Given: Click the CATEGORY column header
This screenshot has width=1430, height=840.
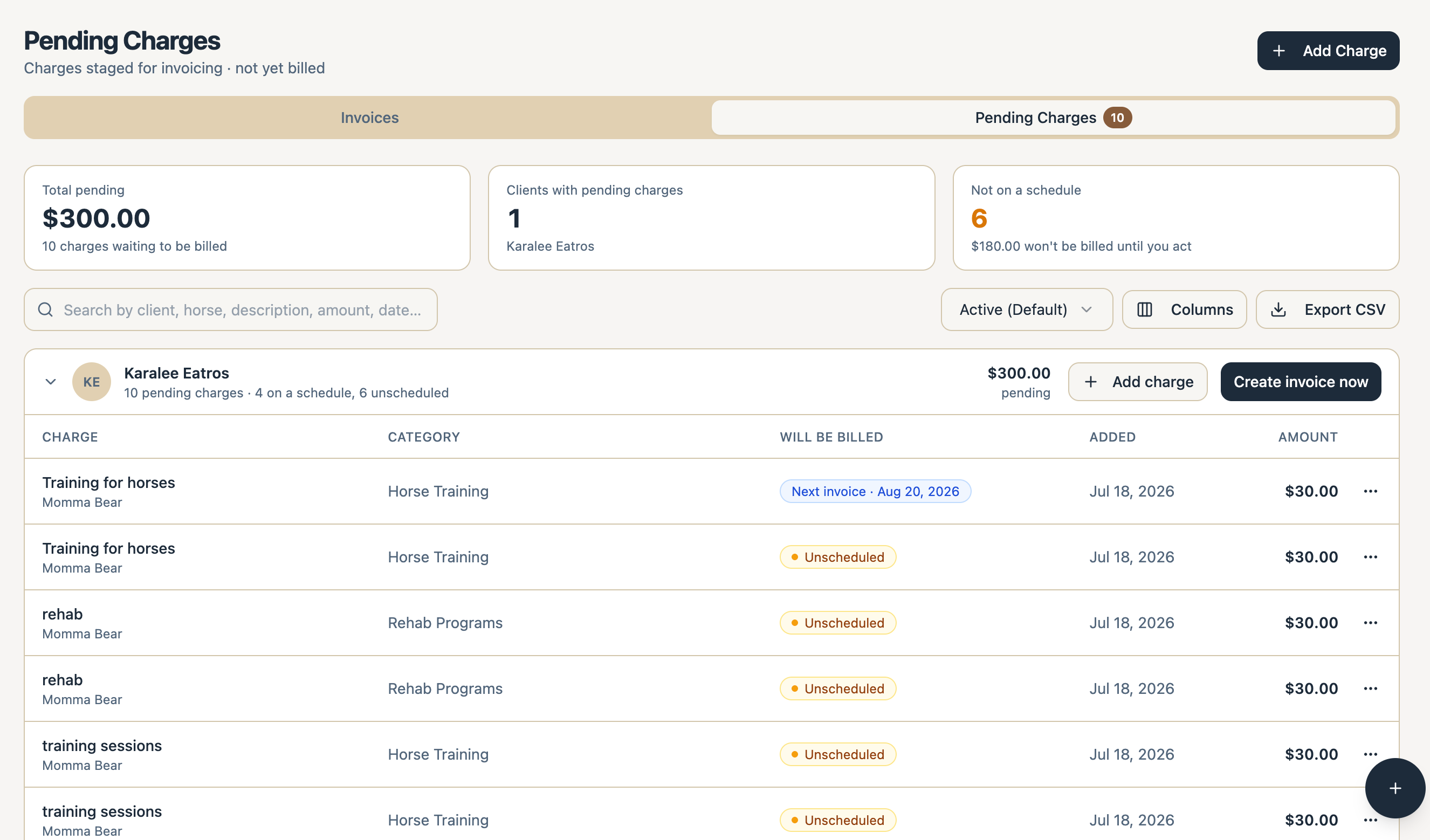Looking at the screenshot, I should point(423,437).
